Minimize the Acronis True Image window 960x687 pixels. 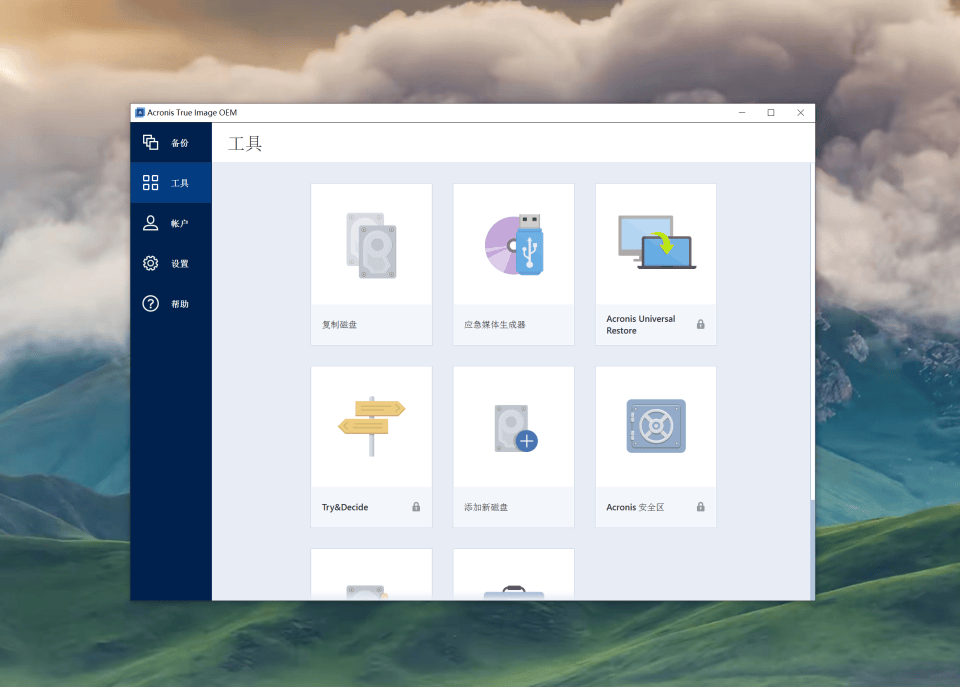pyautogui.click(x=742, y=113)
